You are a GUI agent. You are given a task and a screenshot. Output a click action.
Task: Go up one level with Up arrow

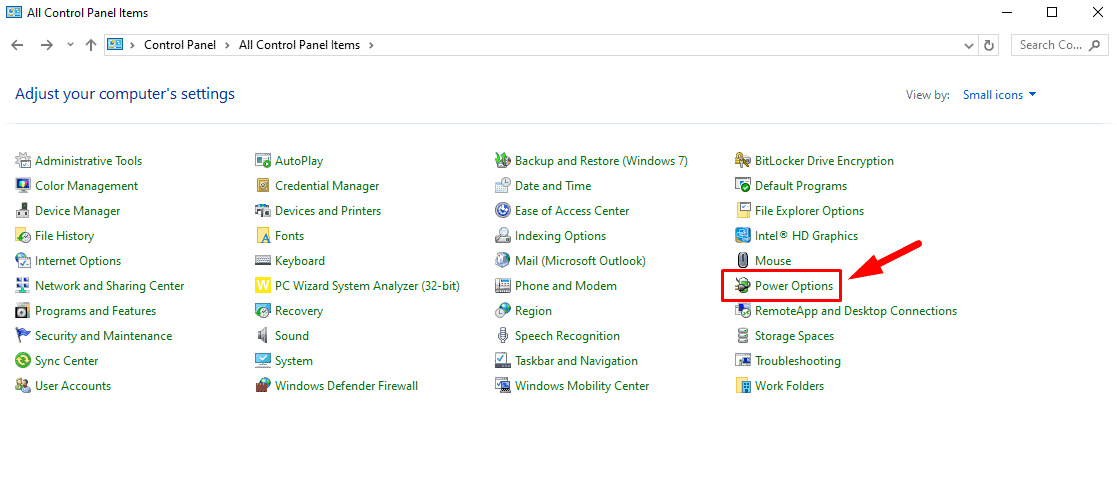(x=90, y=45)
